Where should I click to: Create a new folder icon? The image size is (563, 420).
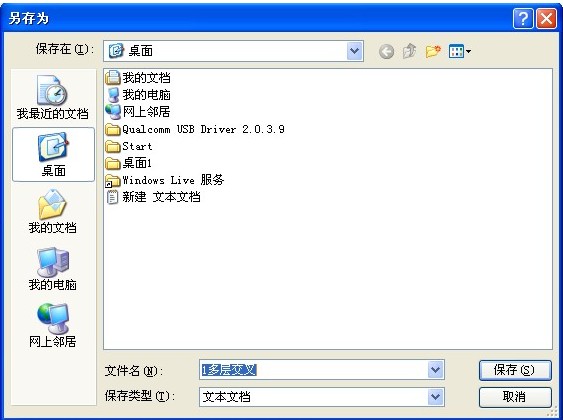433,51
